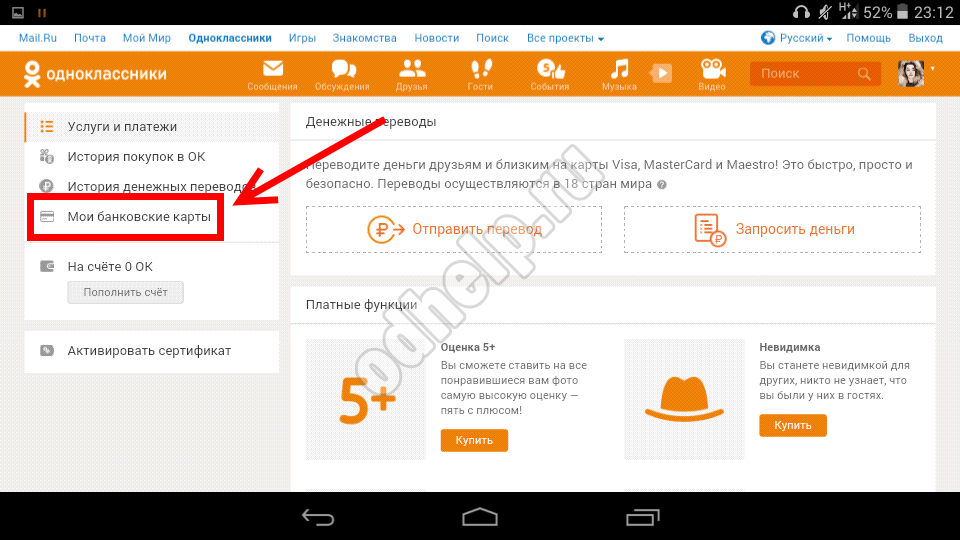This screenshot has width=960, height=540.
Task: Click the help question mark icon
Action: [662, 184]
